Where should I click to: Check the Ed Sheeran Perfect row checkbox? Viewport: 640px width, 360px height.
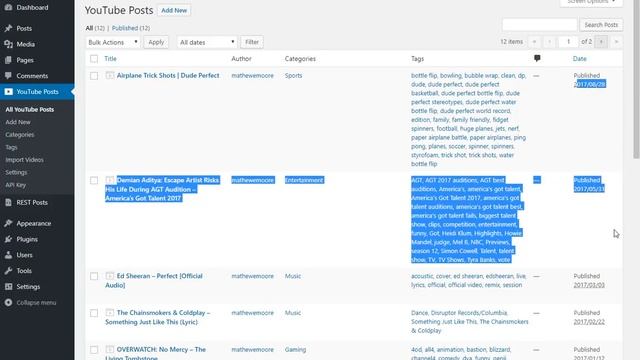coord(94,276)
